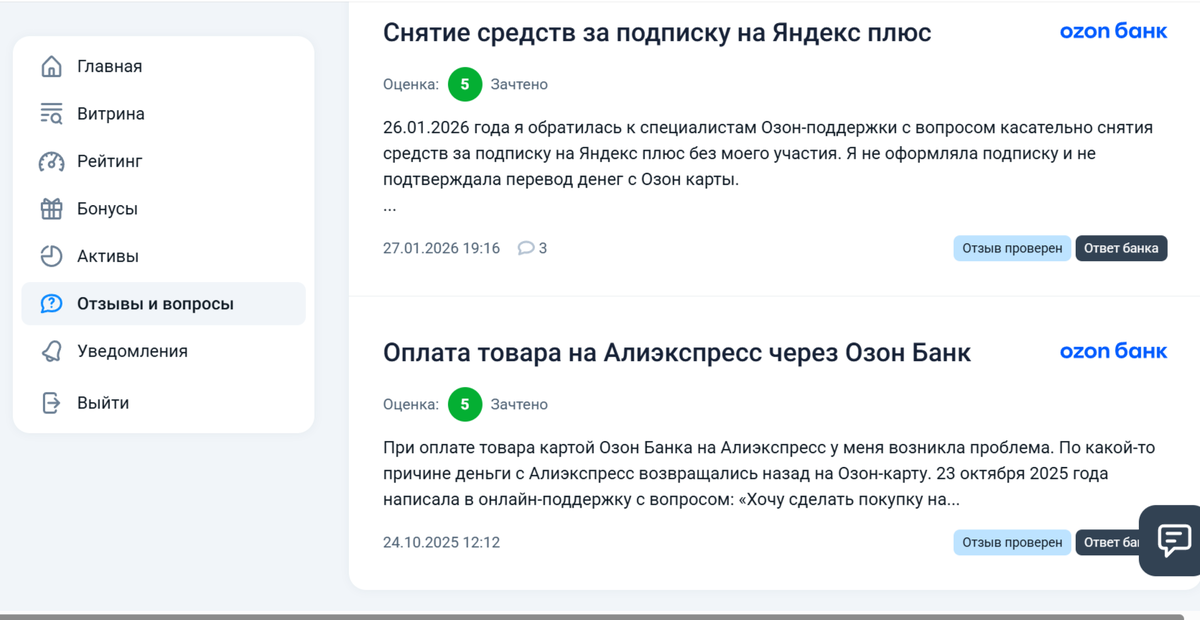Screen dimensions: 1200x620
Task: Click 'Зачтено' status on Яндекс плюс review
Action: click(x=519, y=85)
